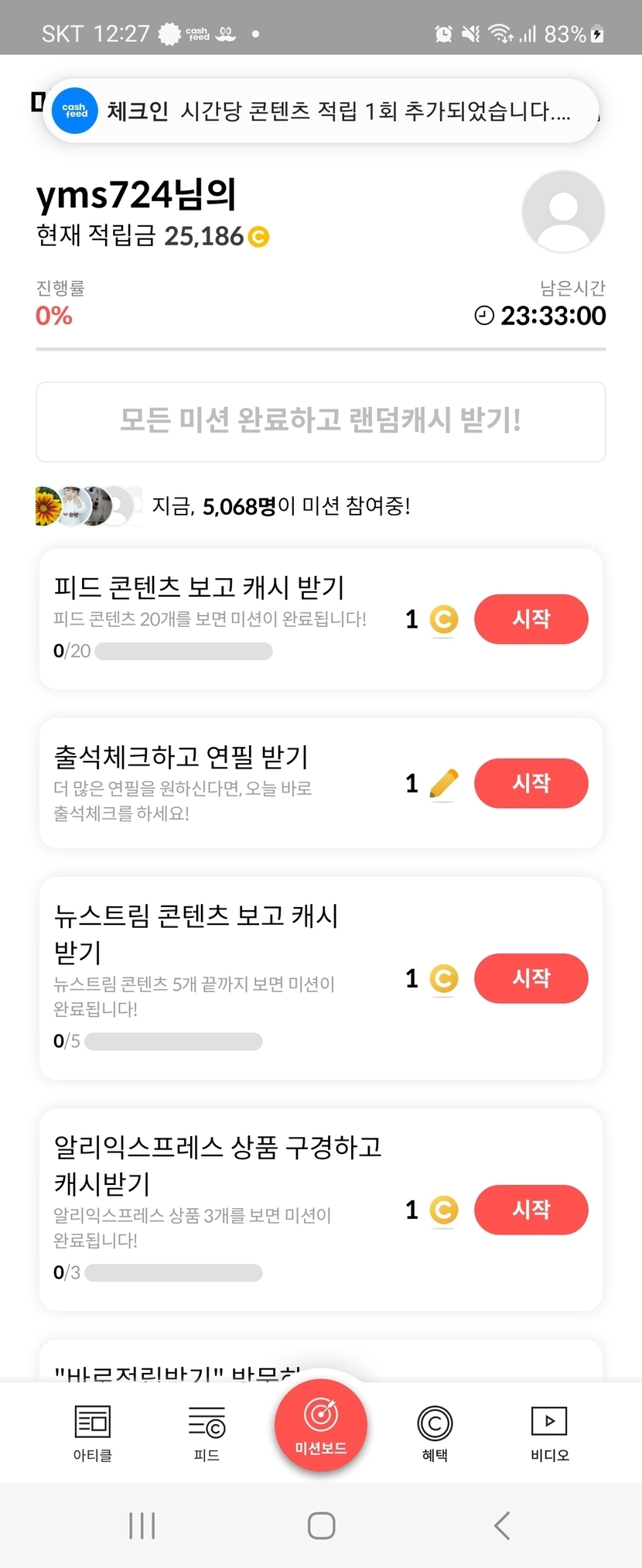Tap the feed mission 0/20 progress bar
642x1568 pixels.
pos(183,652)
